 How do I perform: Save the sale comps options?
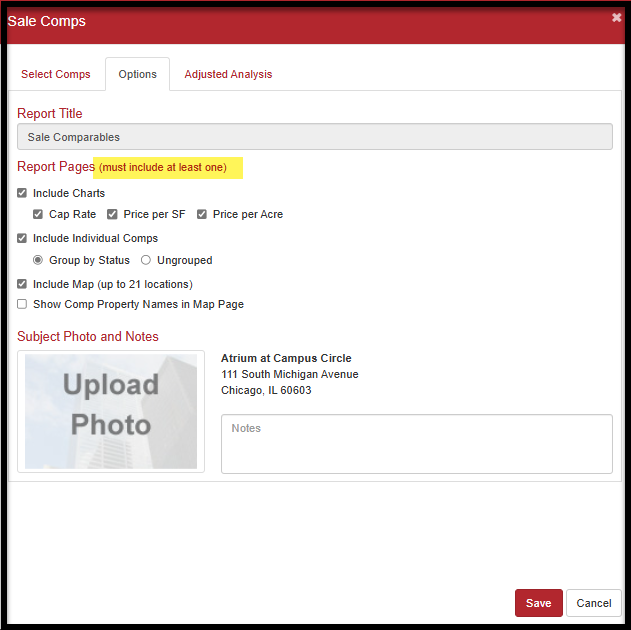tap(538, 603)
